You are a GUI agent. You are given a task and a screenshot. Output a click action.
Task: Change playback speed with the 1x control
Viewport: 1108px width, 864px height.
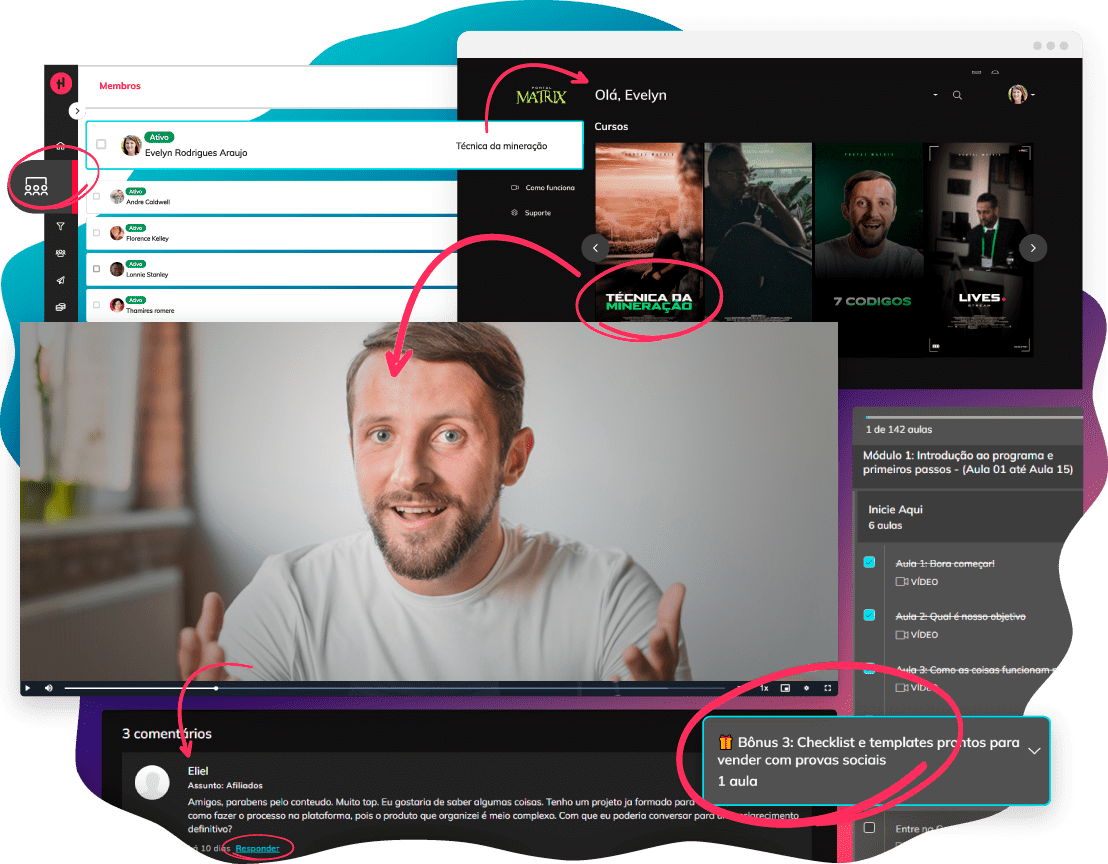(764, 688)
